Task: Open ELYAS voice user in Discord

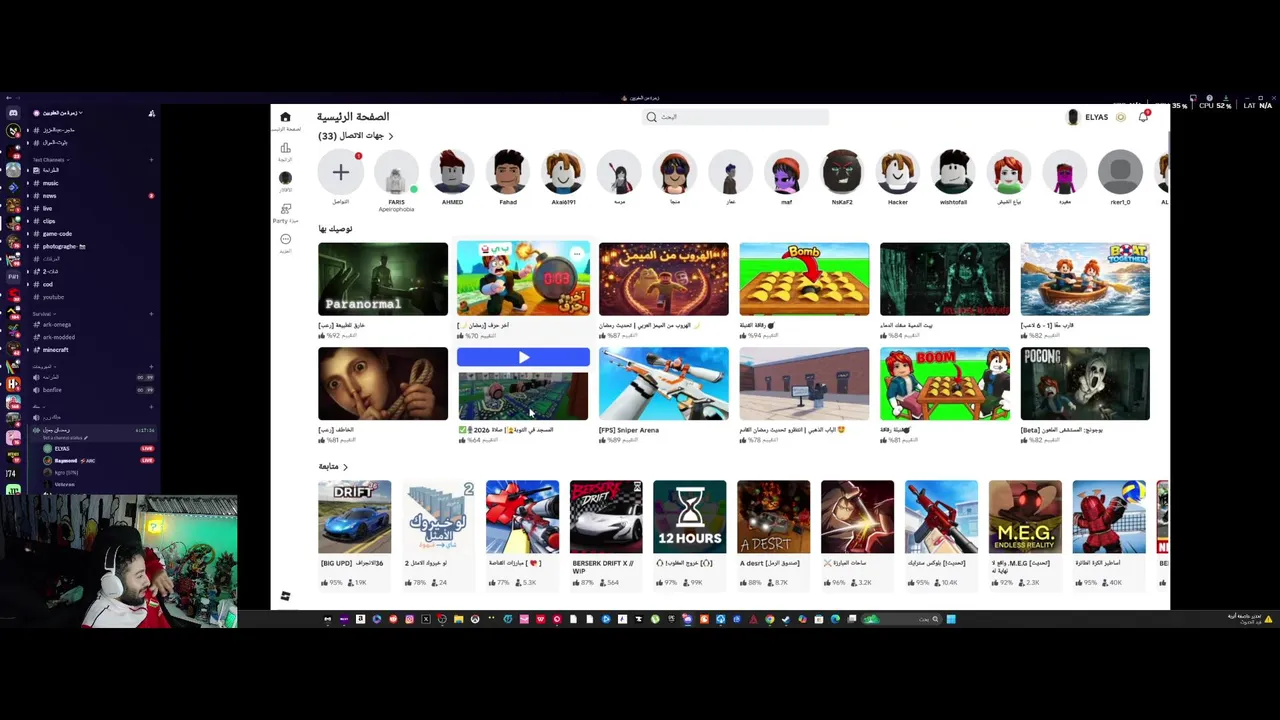Action: (62, 449)
